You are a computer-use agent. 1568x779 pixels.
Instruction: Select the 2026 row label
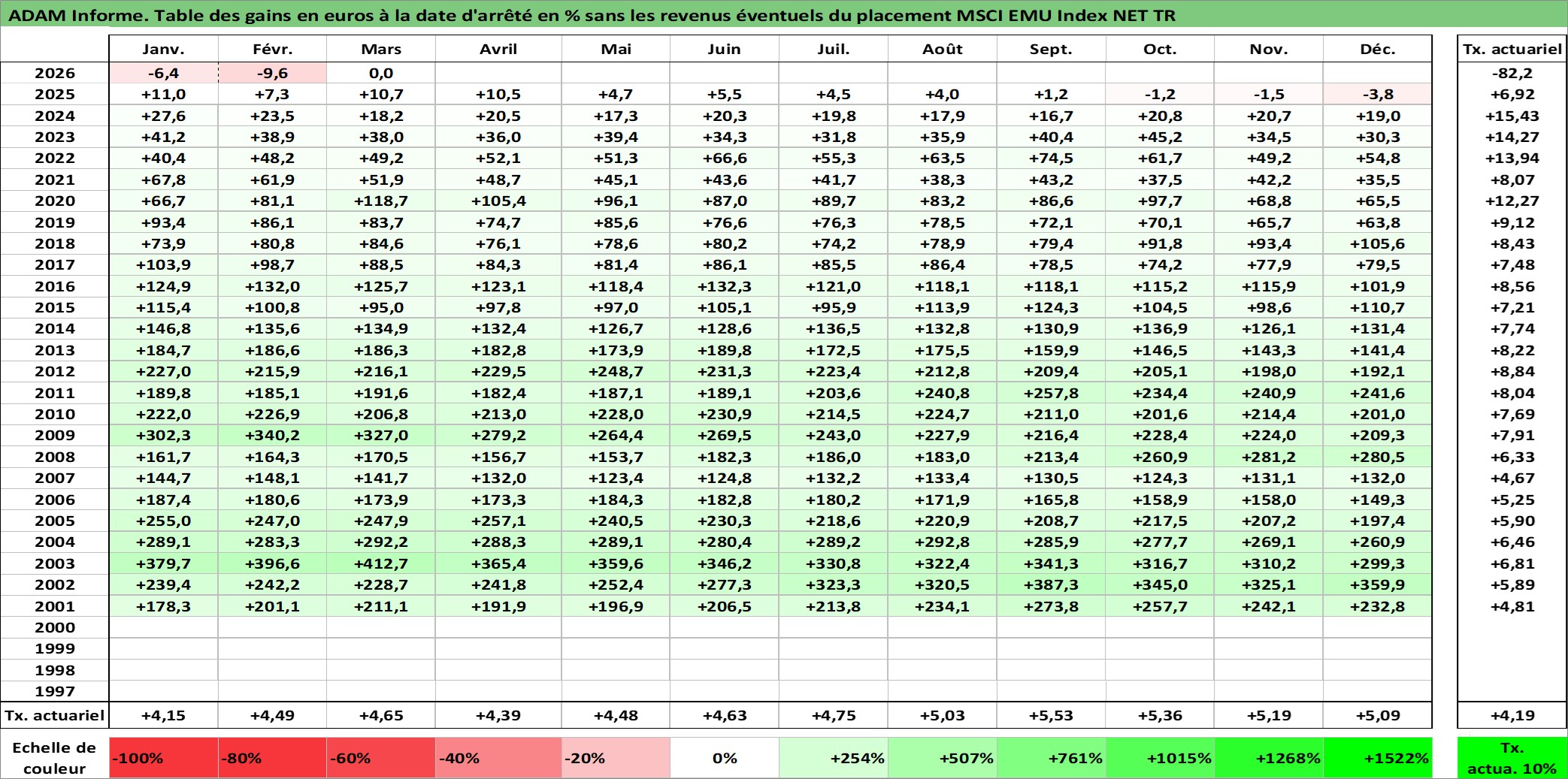pos(55,73)
